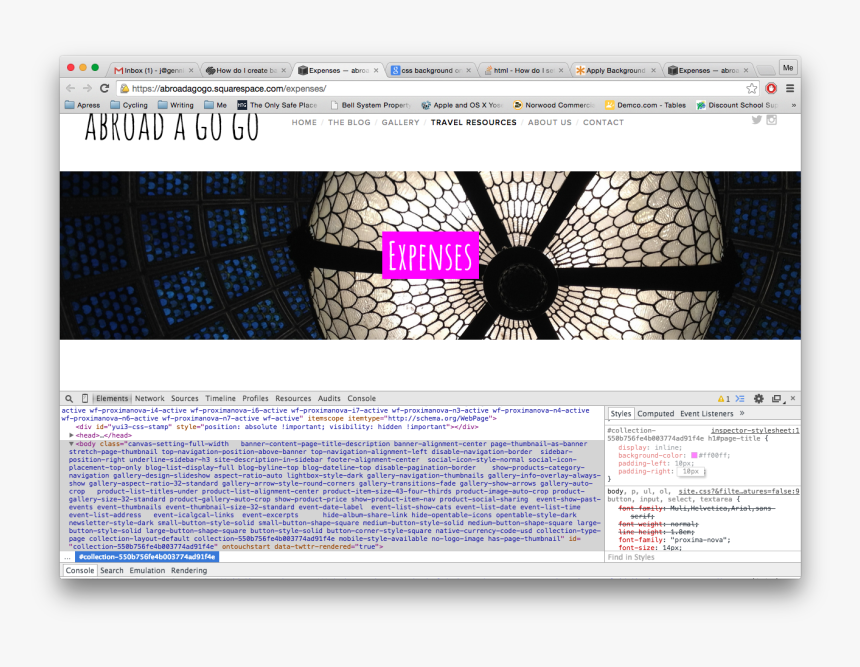Open DevTools Timeline panel
The width and height of the screenshot is (860, 667).
coord(220,399)
